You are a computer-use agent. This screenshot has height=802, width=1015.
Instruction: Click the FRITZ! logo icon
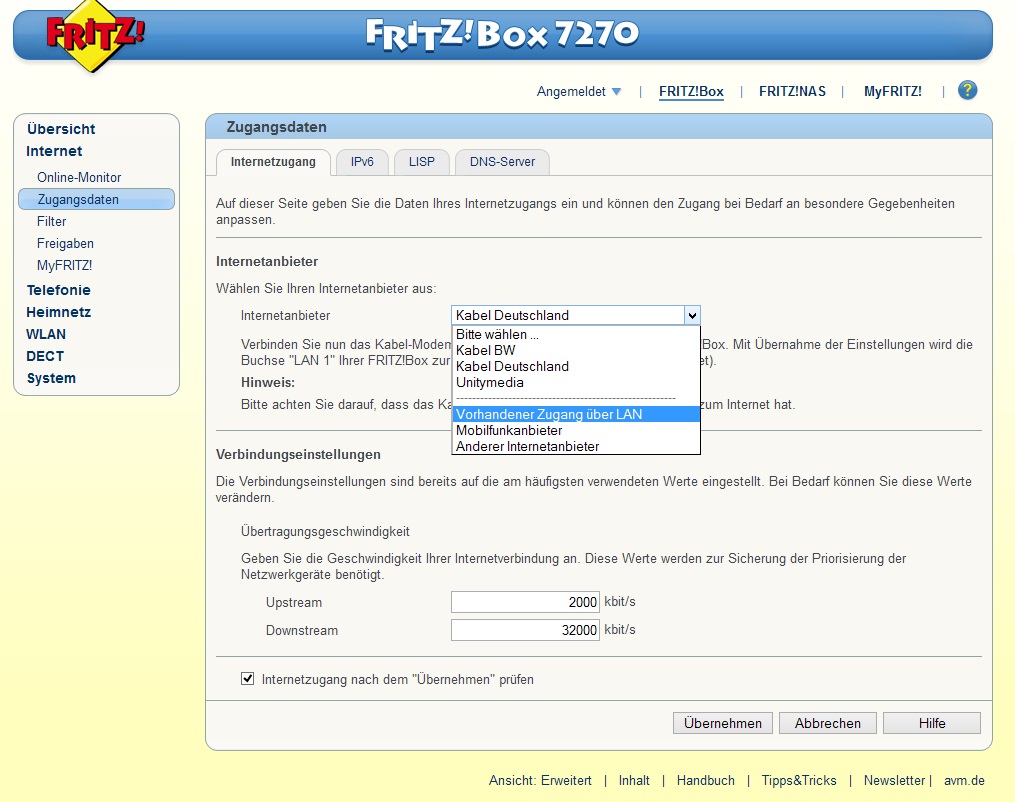pyautogui.click(x=95, y=36)
